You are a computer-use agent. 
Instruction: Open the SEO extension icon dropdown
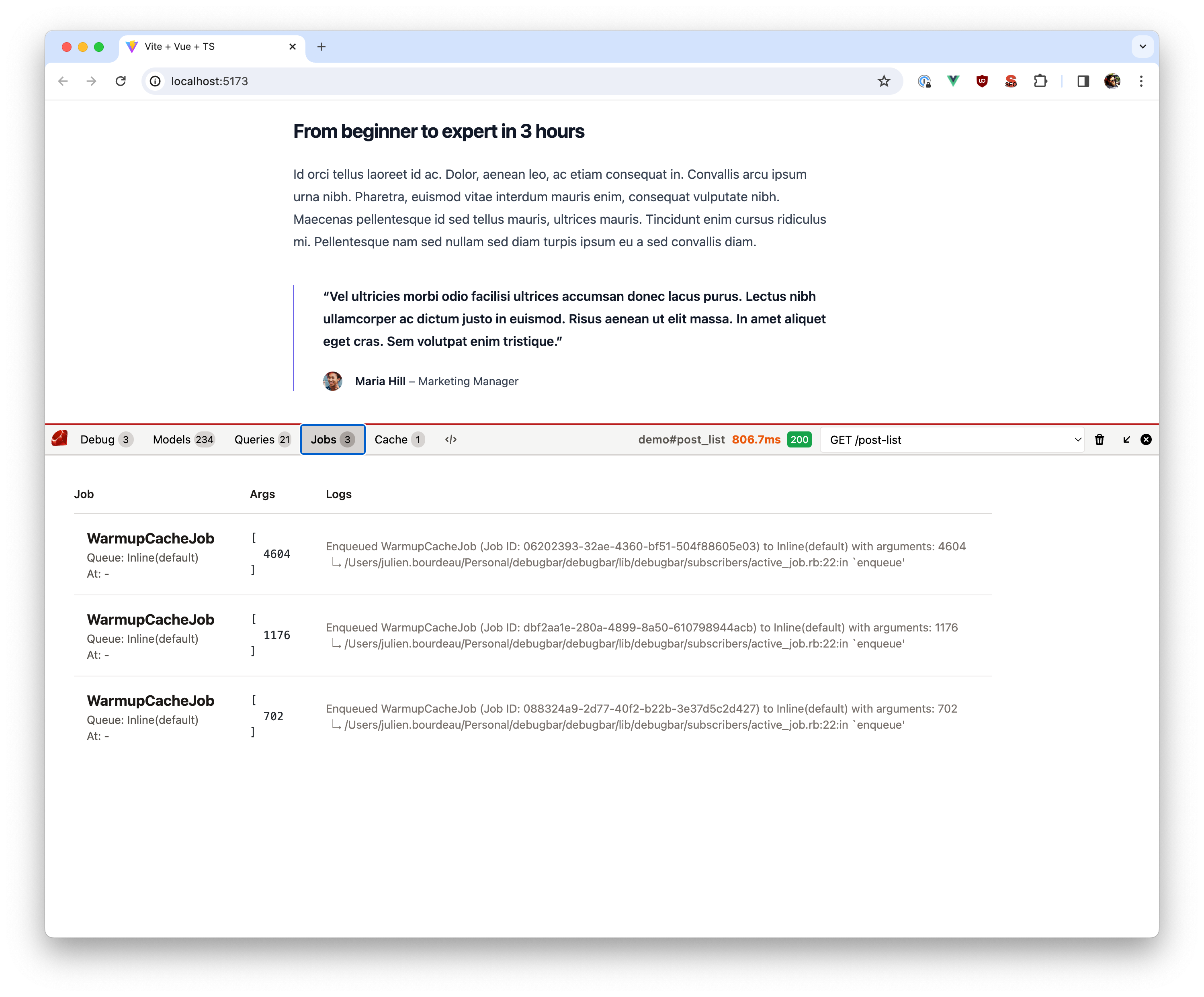pos(1012,82)
